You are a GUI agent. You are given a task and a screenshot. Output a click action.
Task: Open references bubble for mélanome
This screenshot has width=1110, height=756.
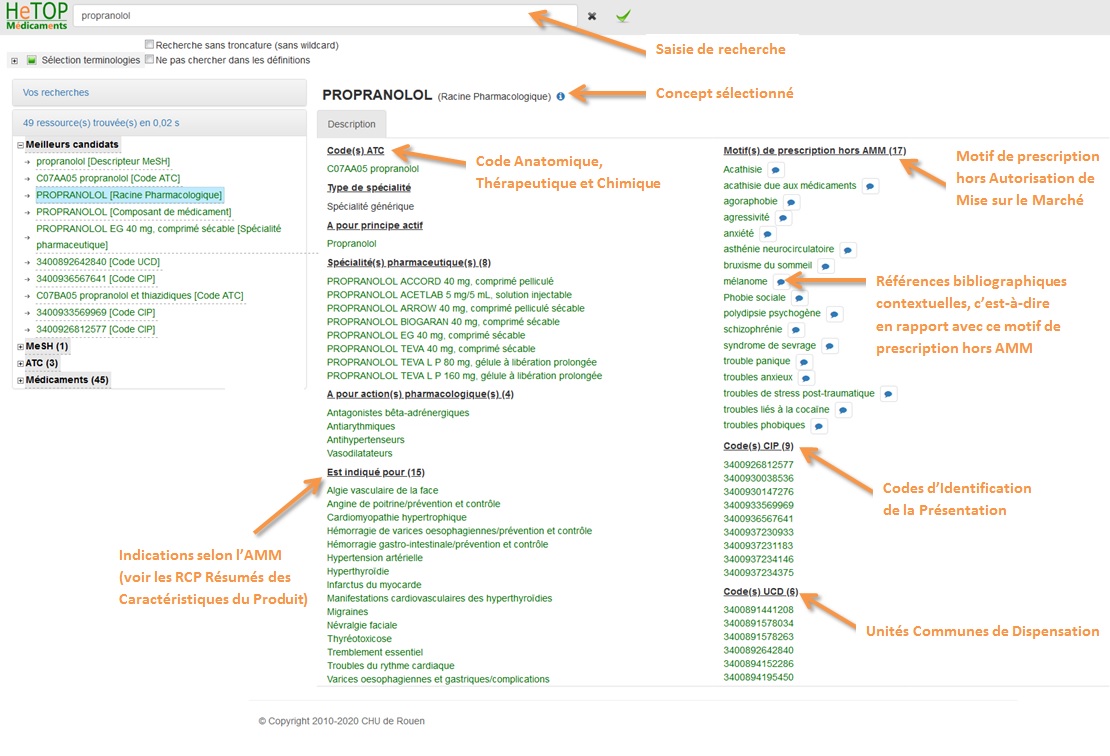[x=781, y=282]
